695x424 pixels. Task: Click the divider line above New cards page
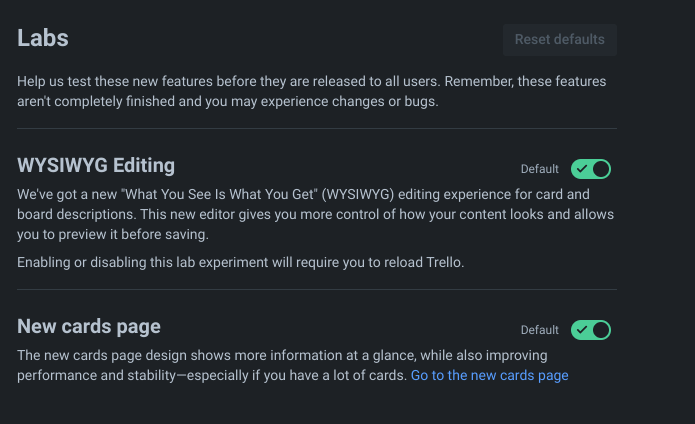(x=316, y=289)
